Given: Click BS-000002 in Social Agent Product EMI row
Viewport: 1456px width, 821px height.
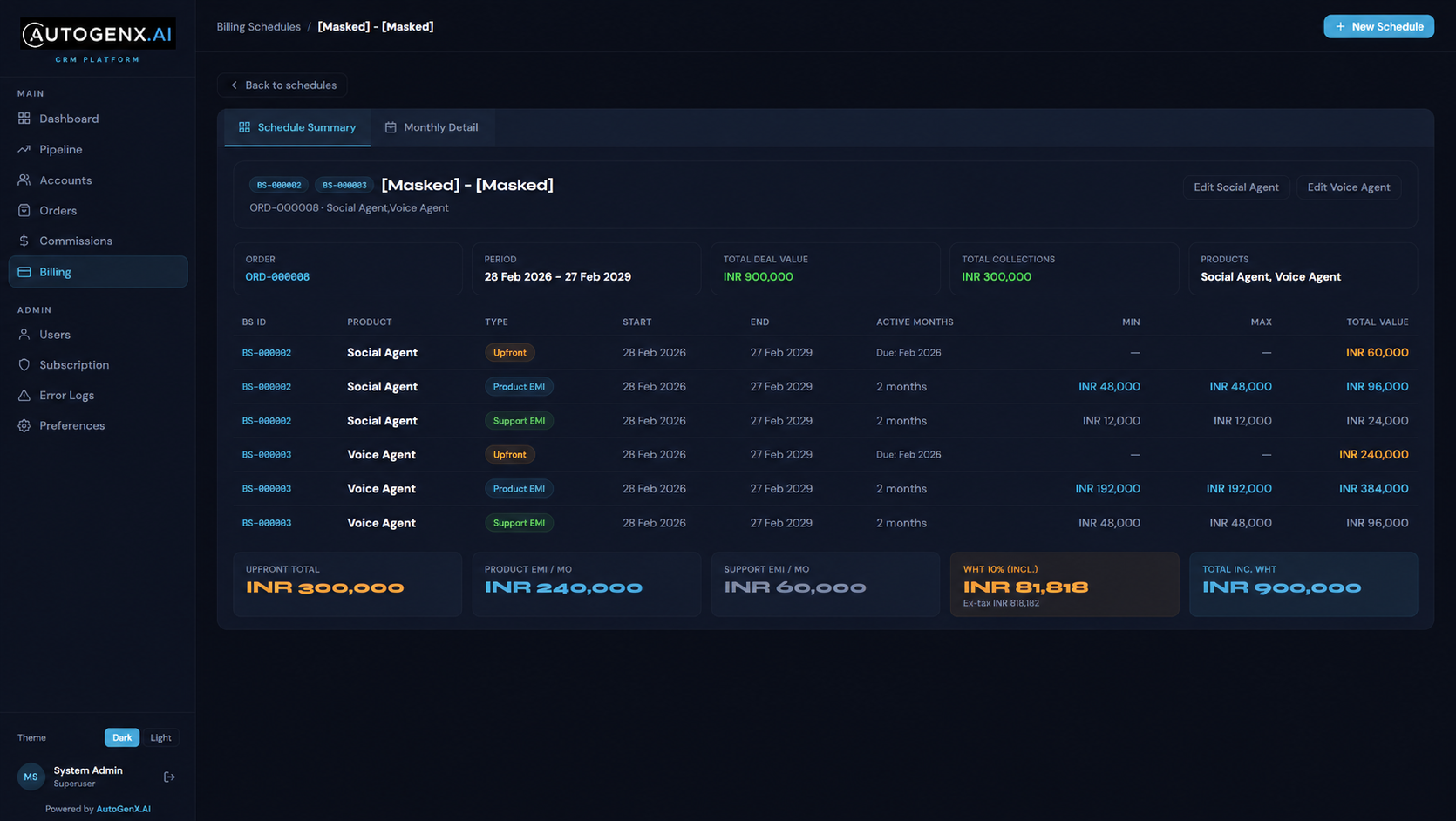Looking at the screenshot, I should (267, 387).
